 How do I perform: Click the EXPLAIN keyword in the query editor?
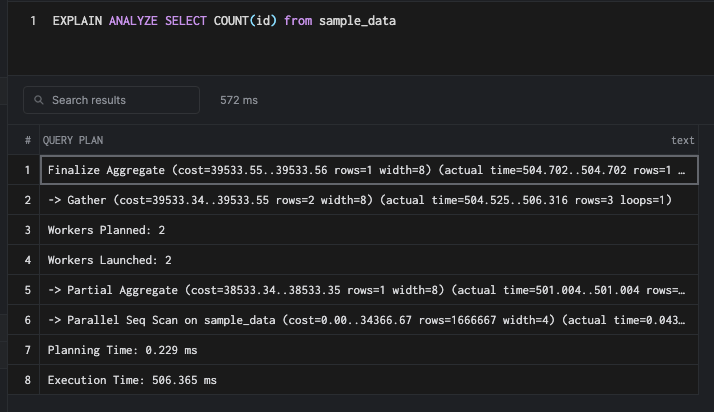coord(79,20)
